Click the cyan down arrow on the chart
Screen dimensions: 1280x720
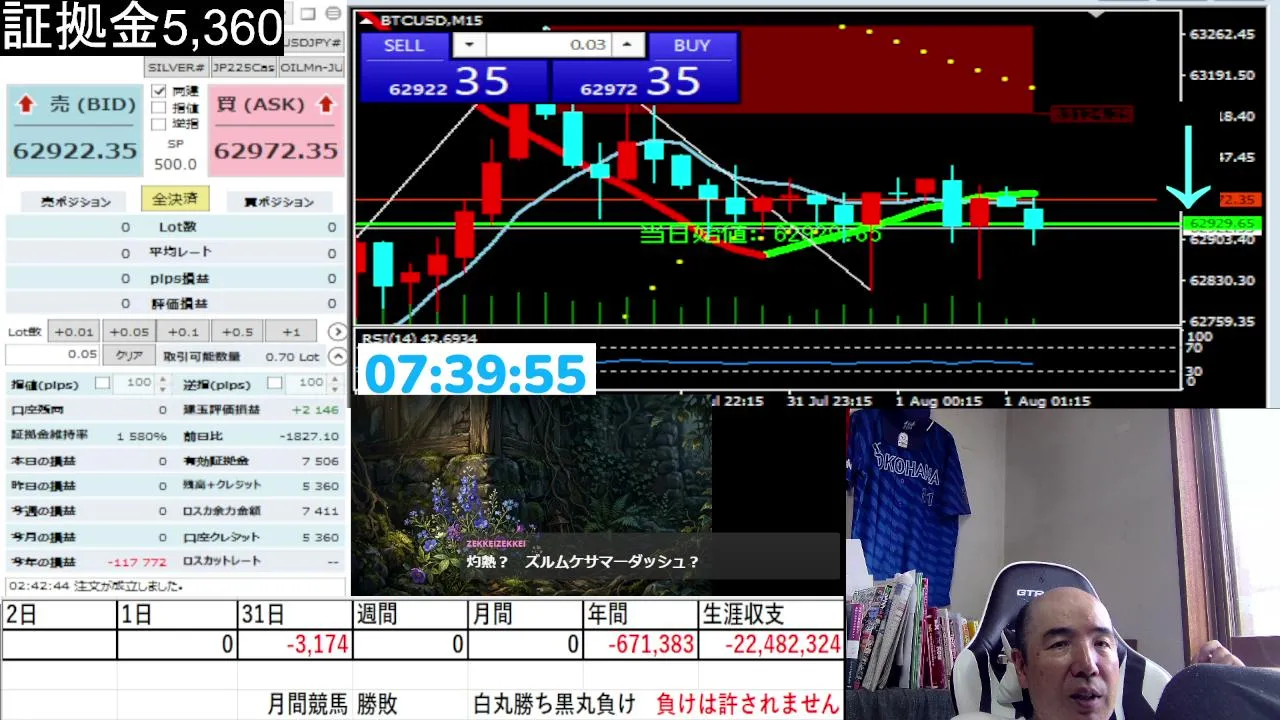click(x=1188, y=168)
